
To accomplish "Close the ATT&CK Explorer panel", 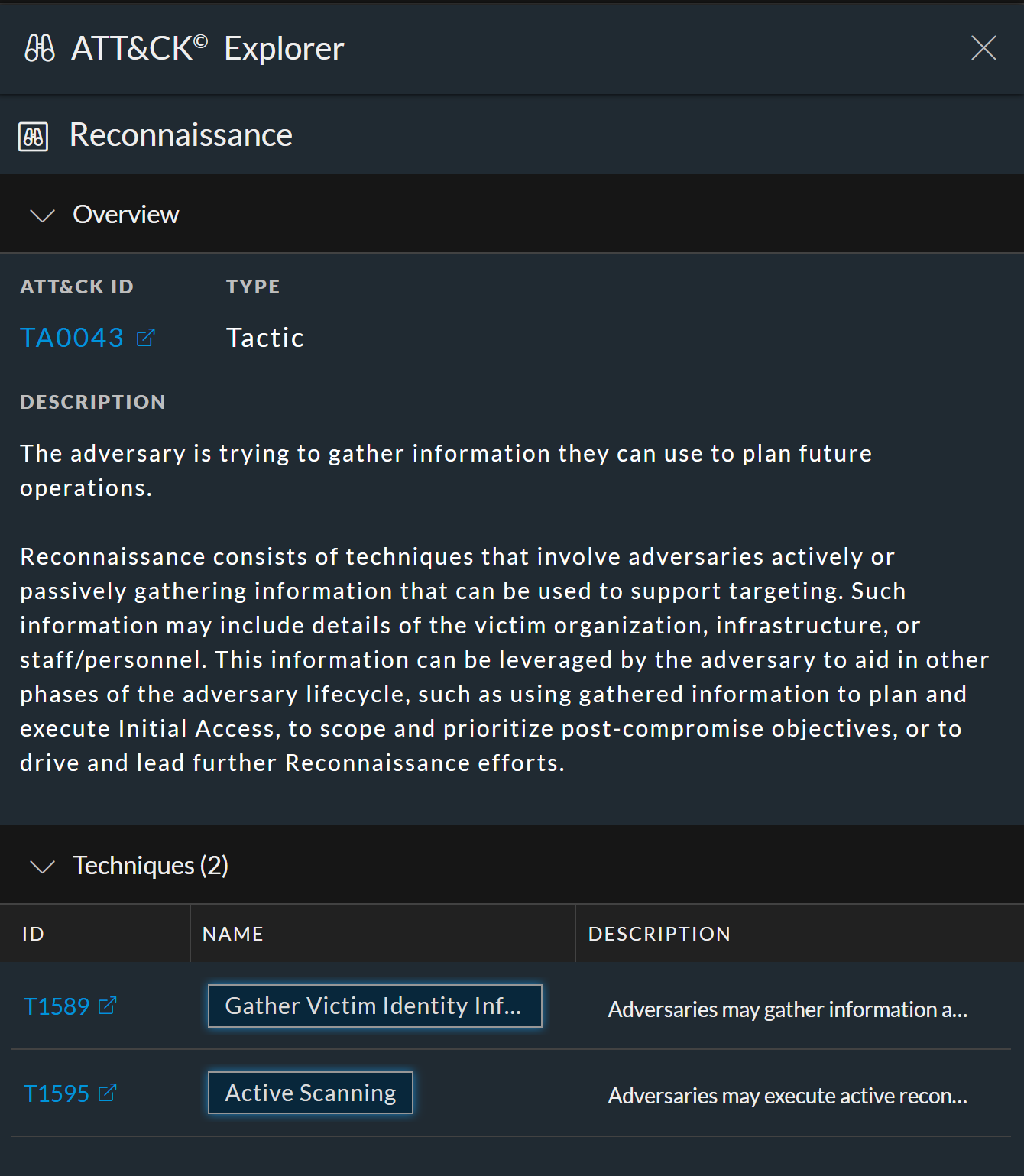I will [x=983, y=48].
